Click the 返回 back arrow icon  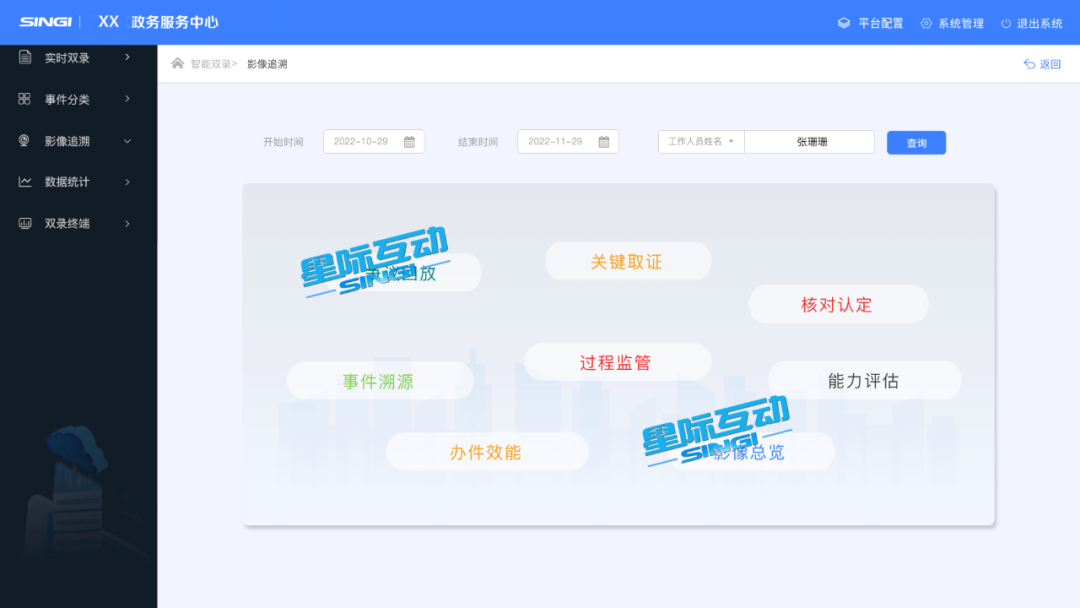pos(1029,64)
